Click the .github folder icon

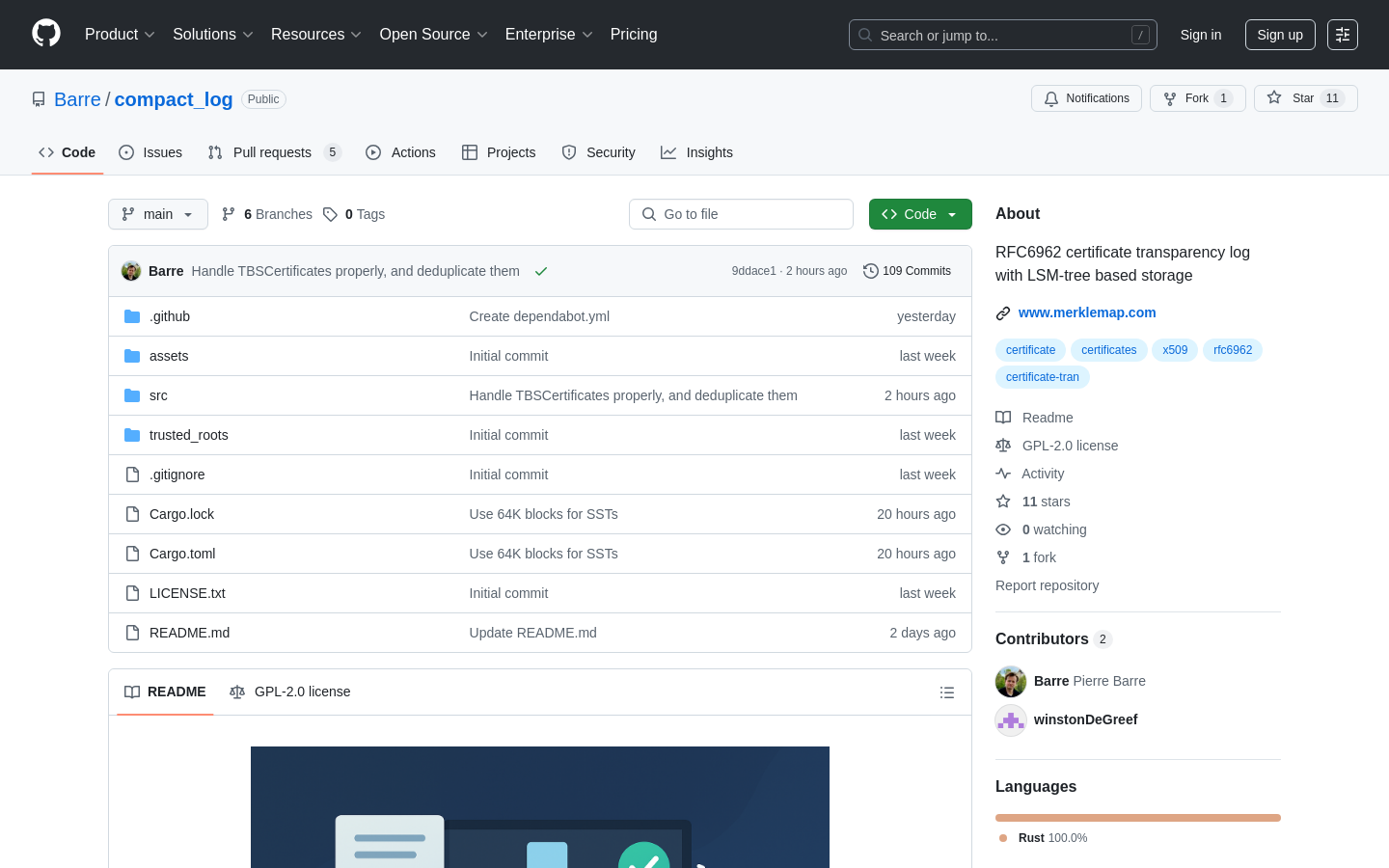click(132, 316)
